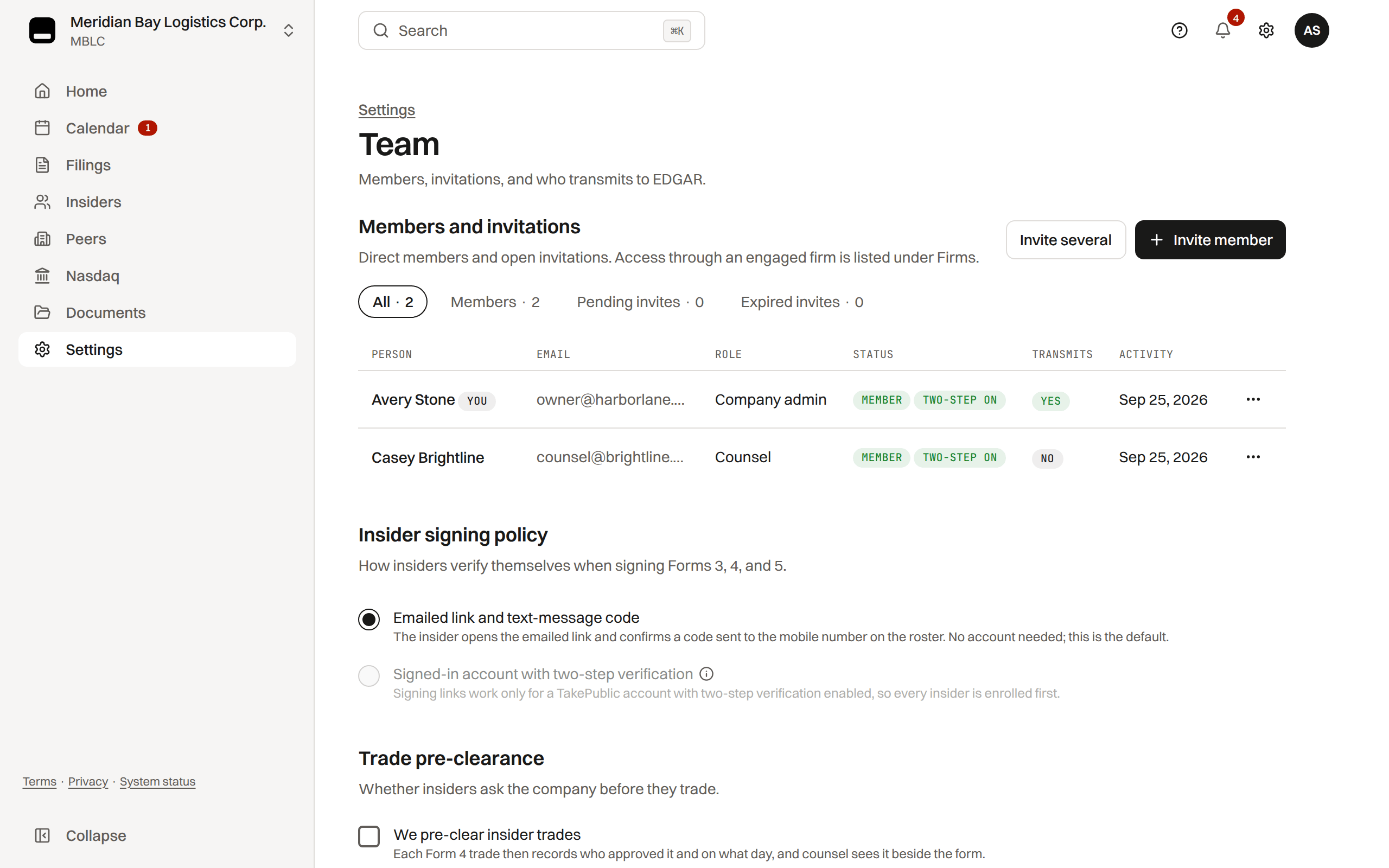1389x868 pixels.
Task: Show info about signed-in account verification
Action: [x=706, y=674]
